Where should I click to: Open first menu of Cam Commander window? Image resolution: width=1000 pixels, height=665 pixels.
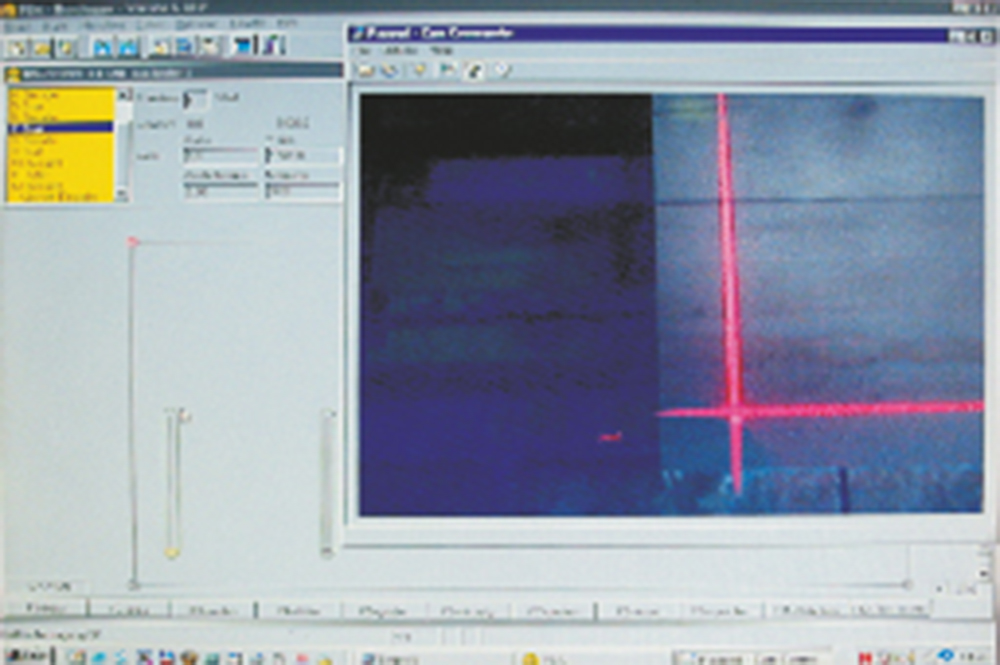(x=362, y=50)
